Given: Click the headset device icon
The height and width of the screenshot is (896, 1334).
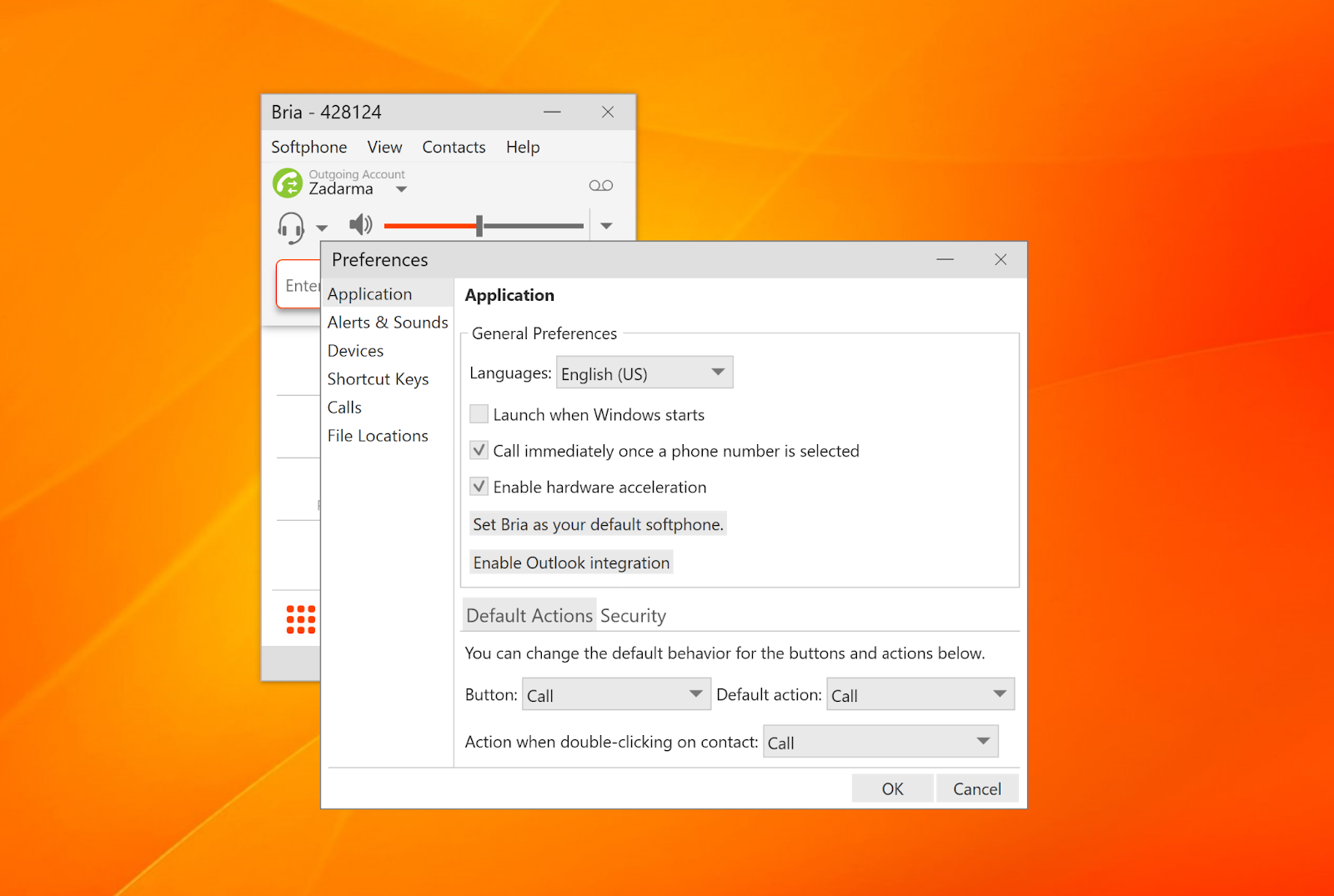Looking at the screenshot, I should point(291,227).
